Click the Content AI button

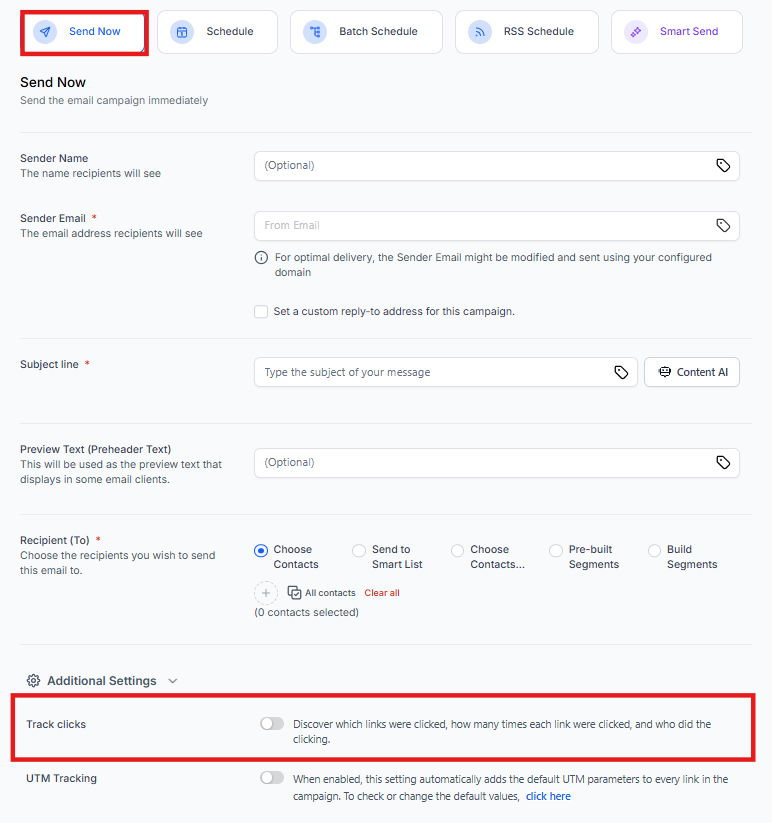coord(692,372)
